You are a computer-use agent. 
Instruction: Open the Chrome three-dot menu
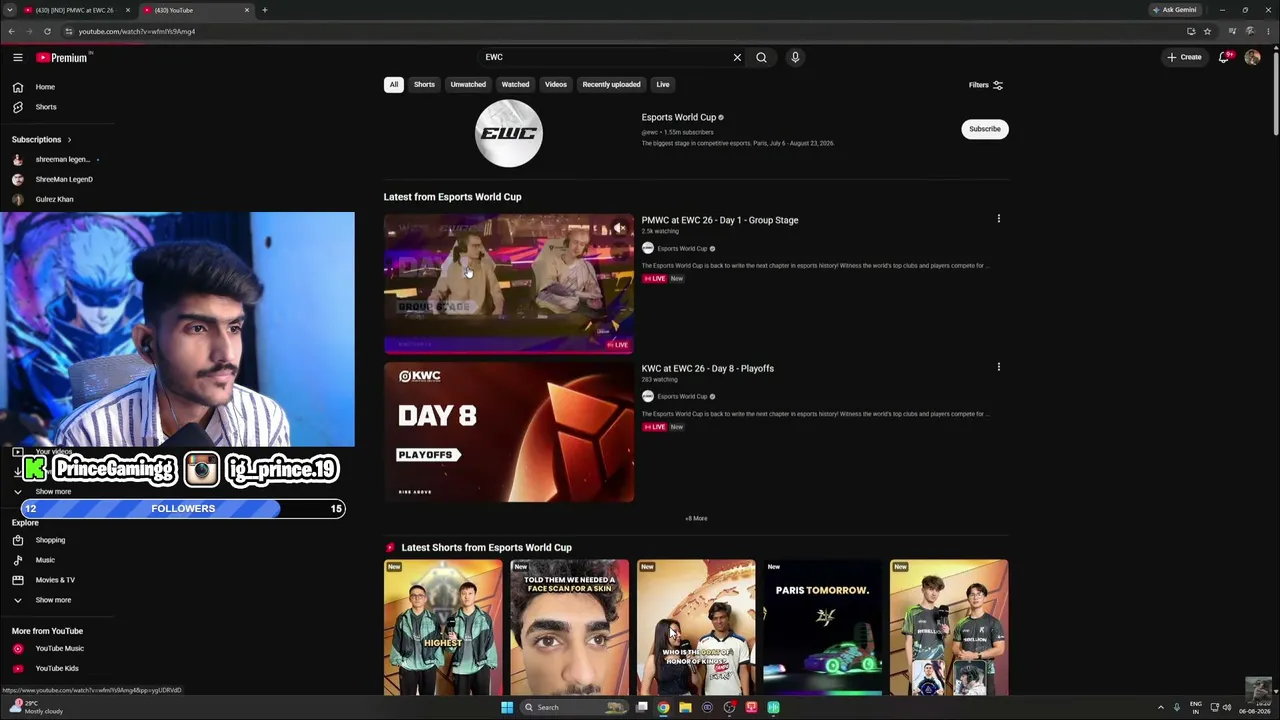pos(1268,31)
